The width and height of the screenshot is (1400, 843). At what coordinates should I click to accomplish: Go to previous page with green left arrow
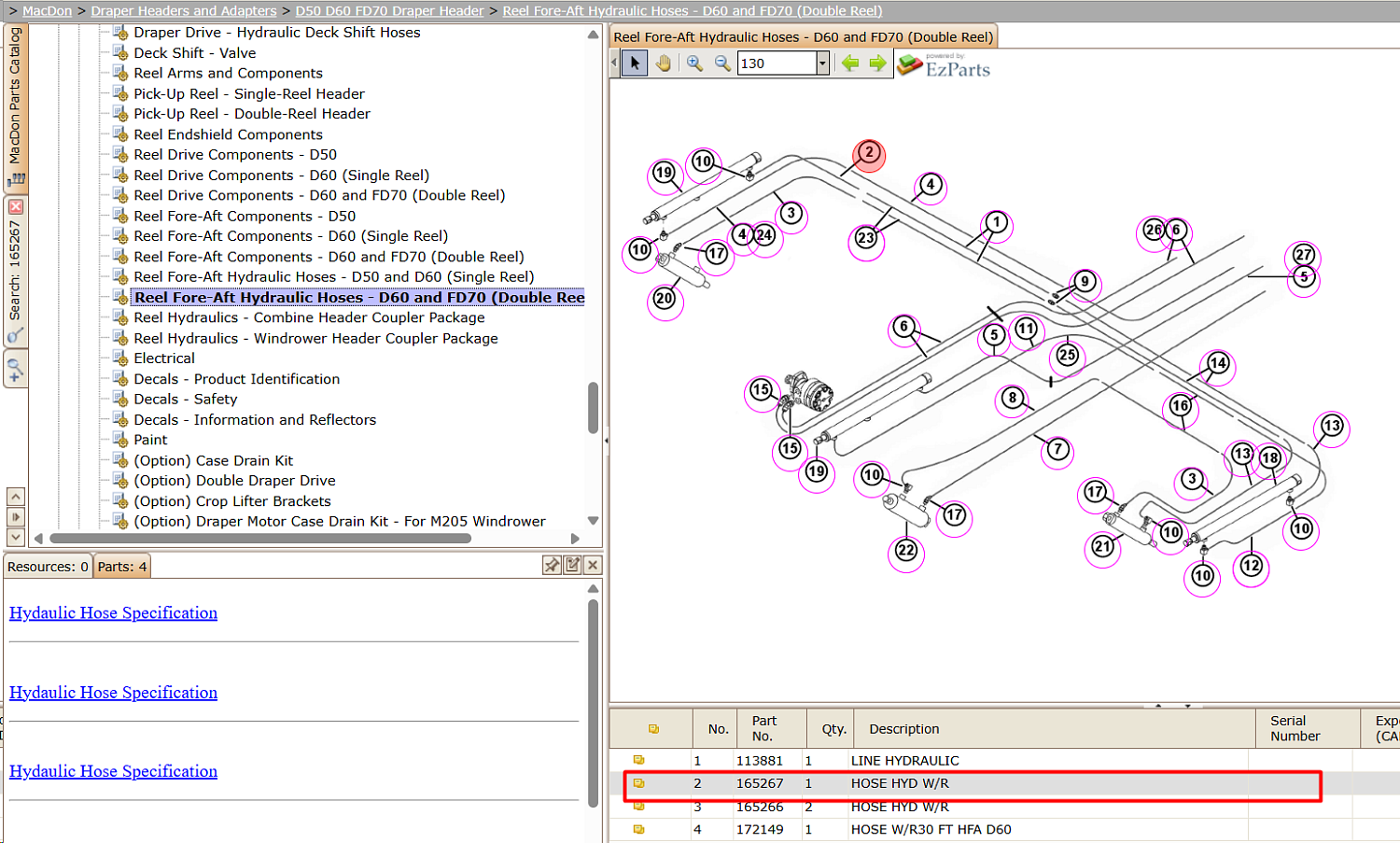849,63
